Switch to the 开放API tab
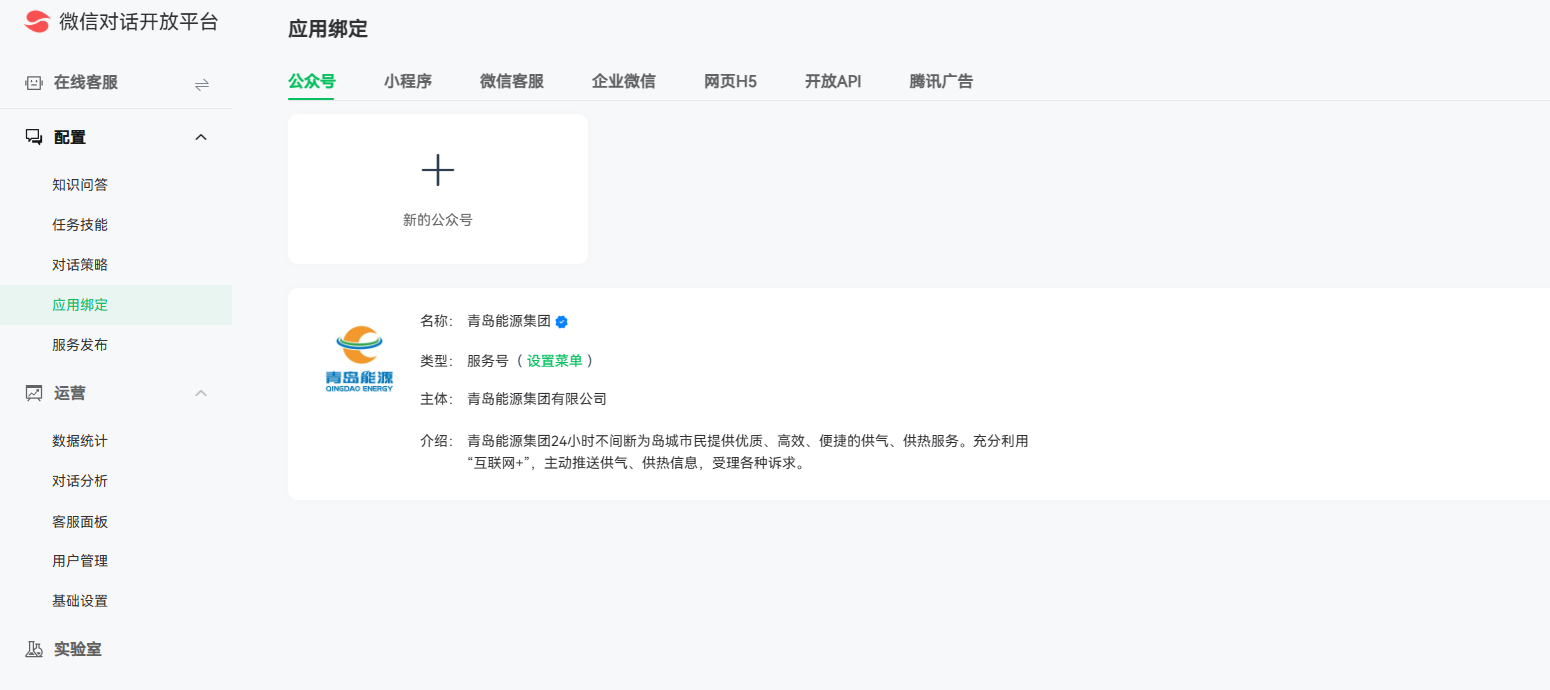The width and height of the screenshot is (1550, 690). click(x=833, y=82)
